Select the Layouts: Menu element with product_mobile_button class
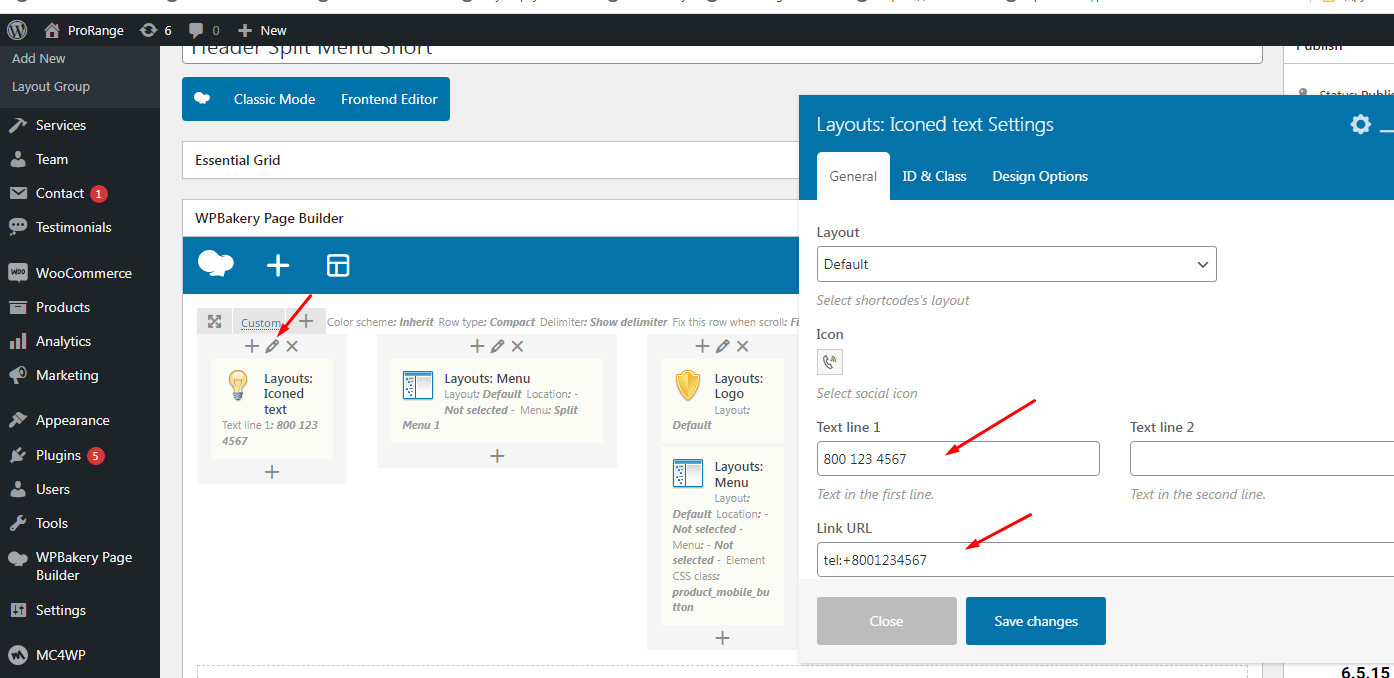Viewport: 1394px width, 678px height. coord(723,537)
